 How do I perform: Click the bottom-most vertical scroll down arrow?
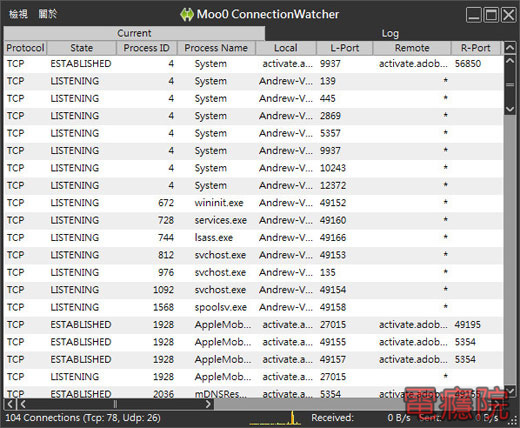[510, 391]
